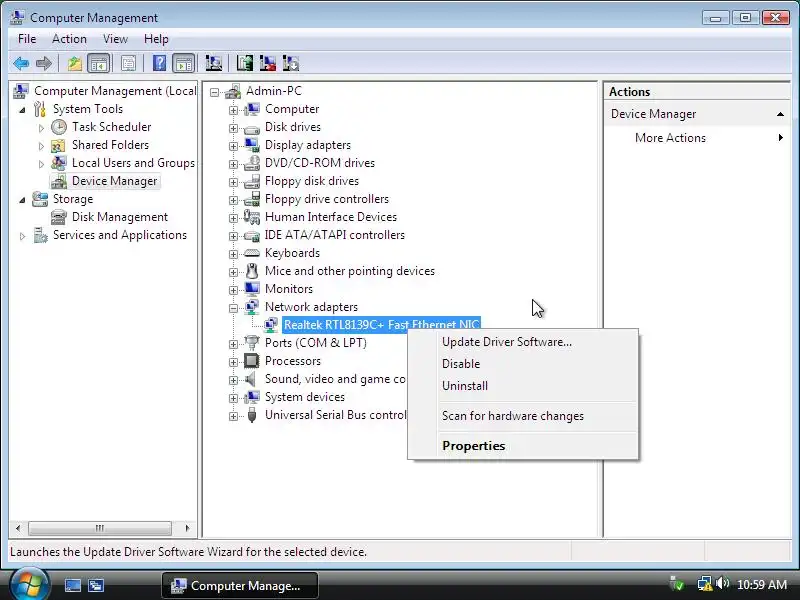
Task: Select the Processors category icon
Action: tap(252, 361)
